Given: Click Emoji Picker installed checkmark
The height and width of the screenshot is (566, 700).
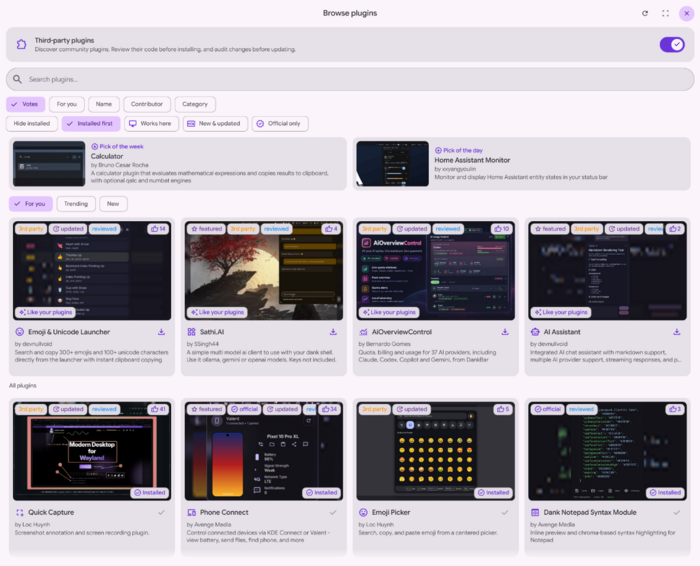Looking at the screenshot, I should click(x=505, y=512).
